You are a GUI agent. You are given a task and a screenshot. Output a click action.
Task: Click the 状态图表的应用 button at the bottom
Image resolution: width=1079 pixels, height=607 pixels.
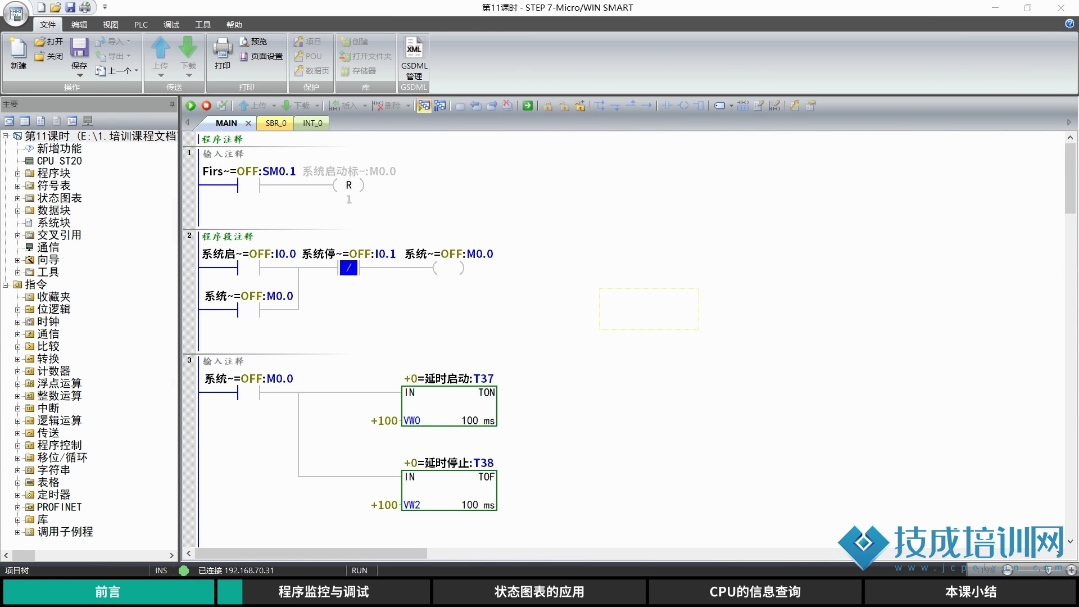point(539,592)
